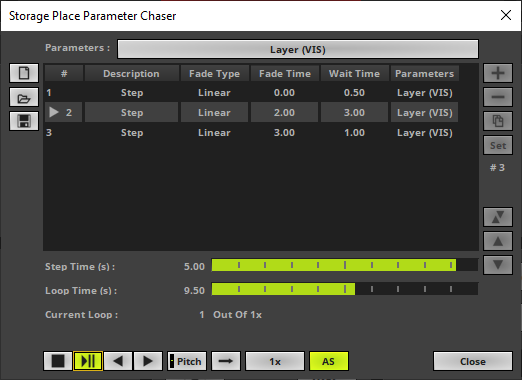This screenshot has width=522, height=380.
Task: Duplicate the step with the copy icon
Action: 498,121
